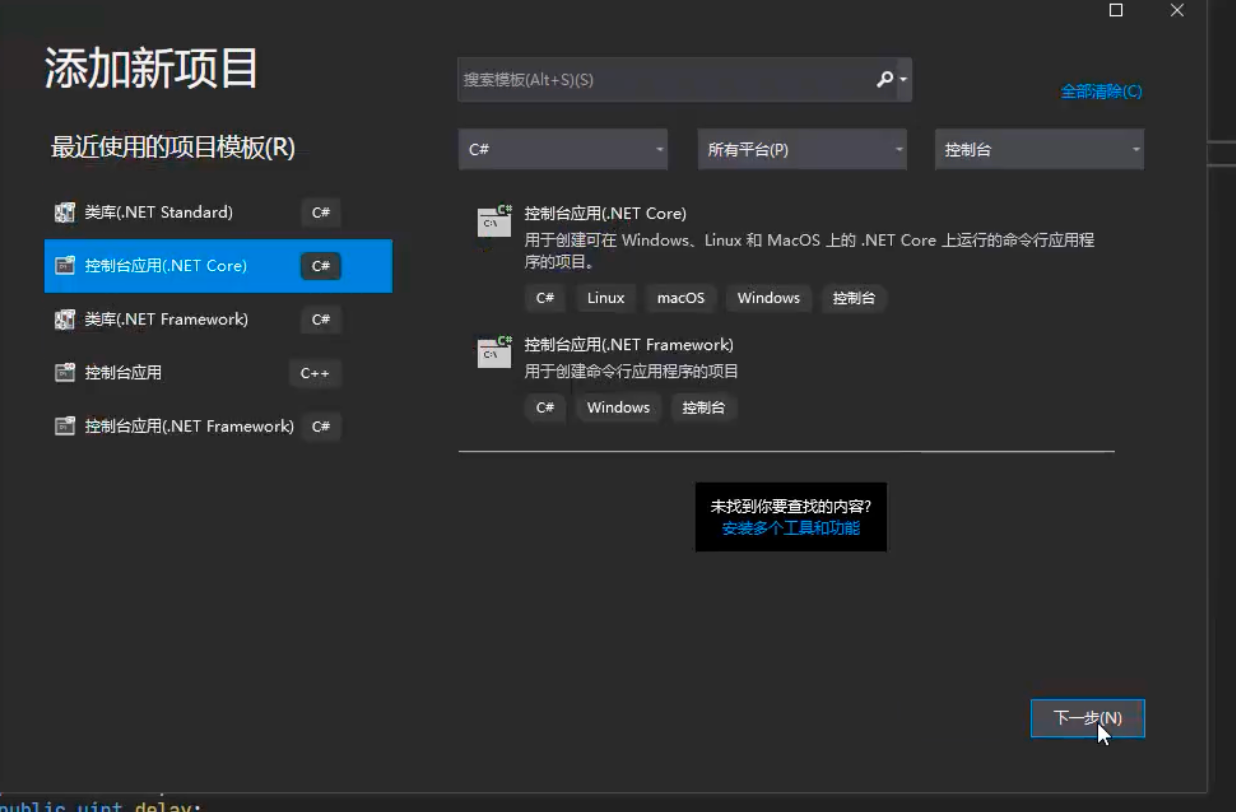The width and height of the screenshot is (1236, 812).
Task: Click the 全部清除(C) link
Action: pos(1101,91)
